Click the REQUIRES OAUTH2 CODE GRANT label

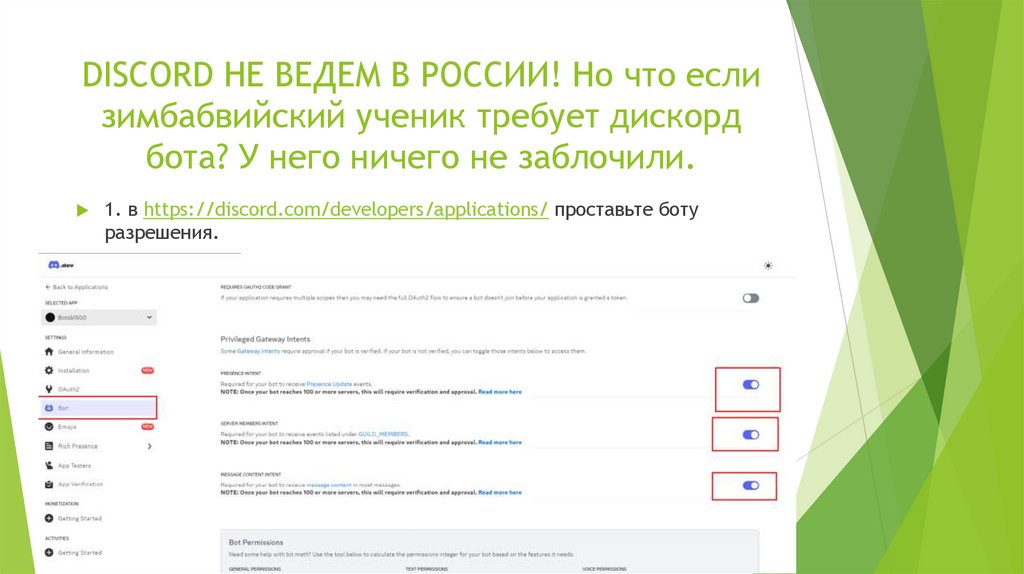[256, 287]
